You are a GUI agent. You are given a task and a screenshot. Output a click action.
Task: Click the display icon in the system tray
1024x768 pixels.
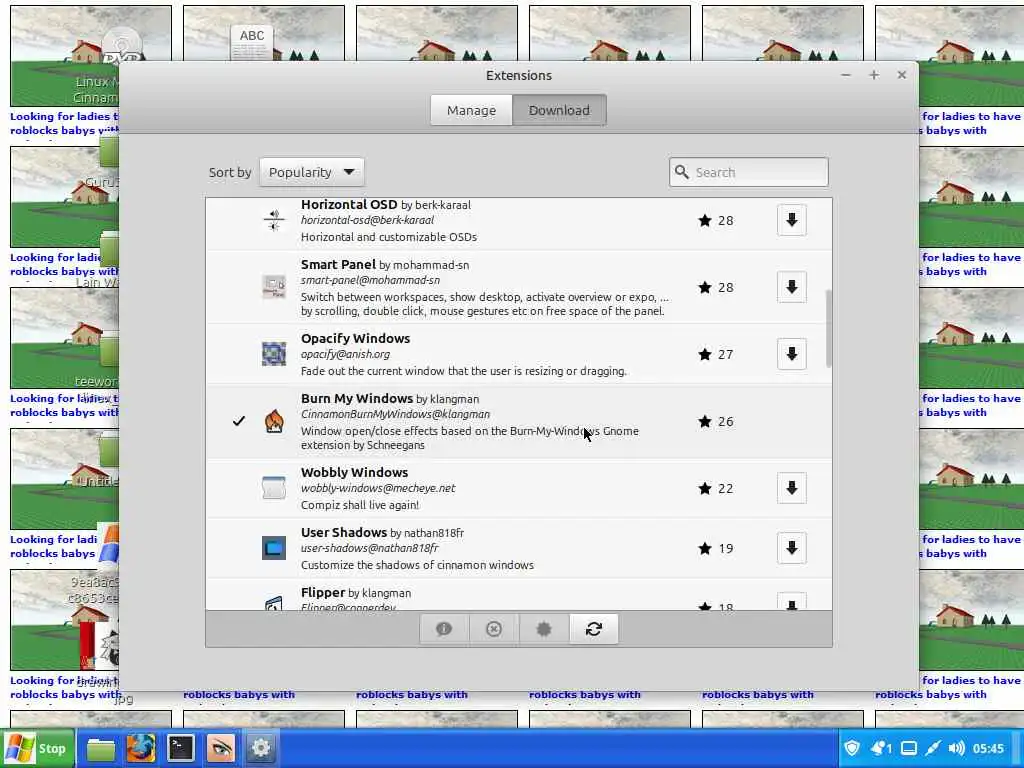(909, 748)
